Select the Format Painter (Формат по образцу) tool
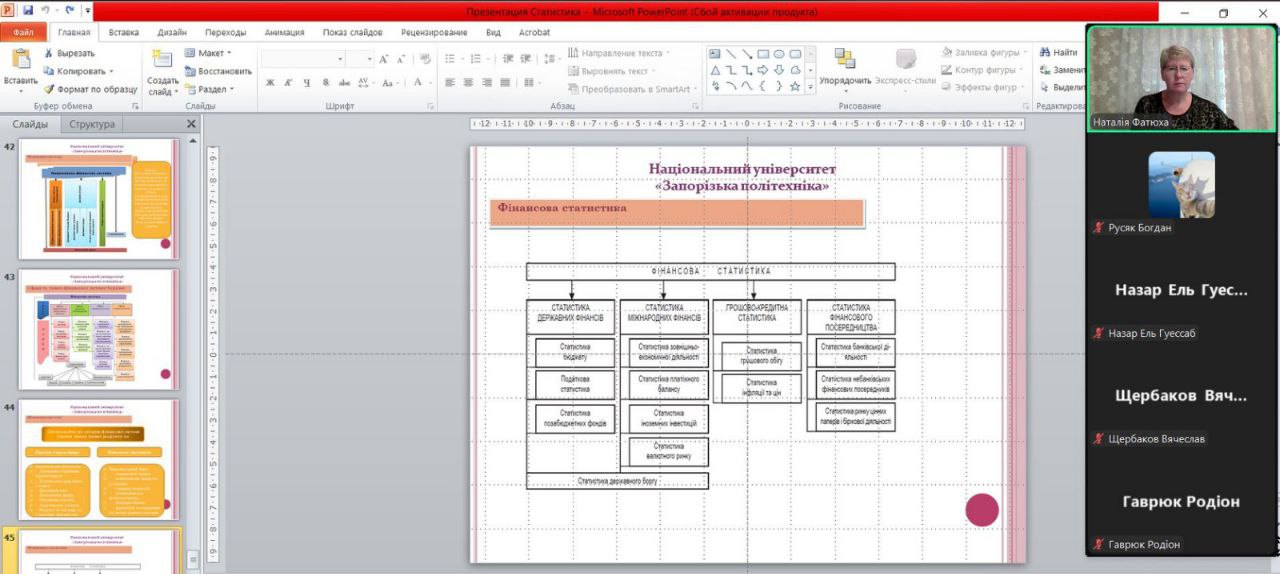This screenshot has width=1280, height=574. pos(49,89)
